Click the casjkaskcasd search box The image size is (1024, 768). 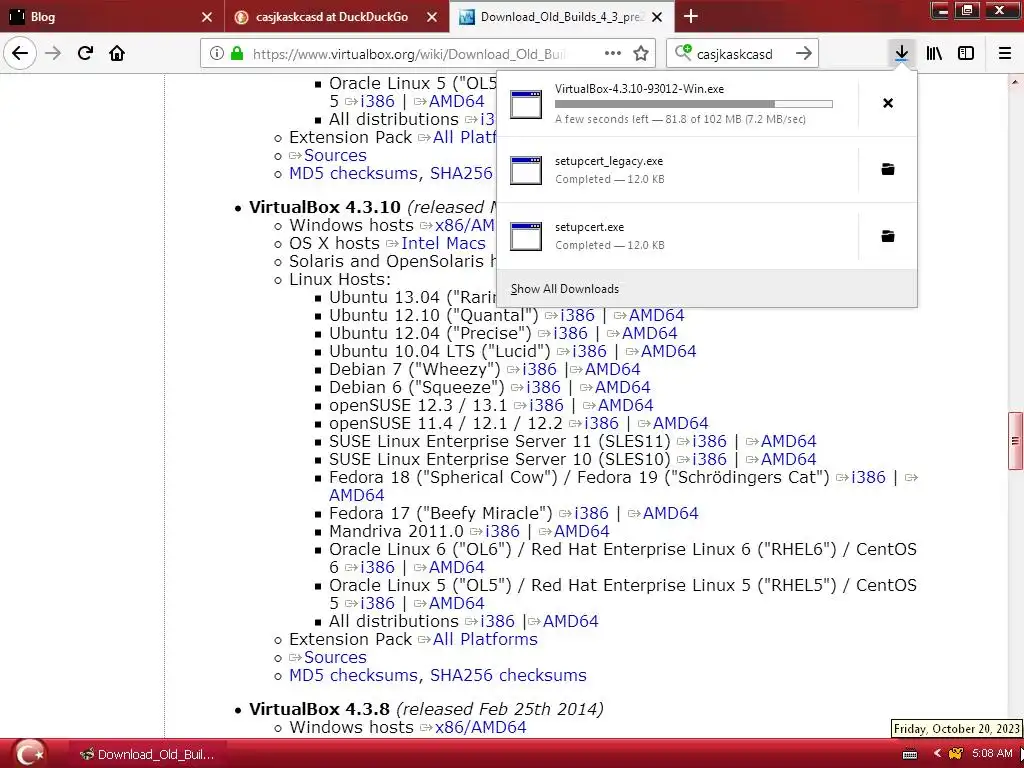tap(741, 54)
